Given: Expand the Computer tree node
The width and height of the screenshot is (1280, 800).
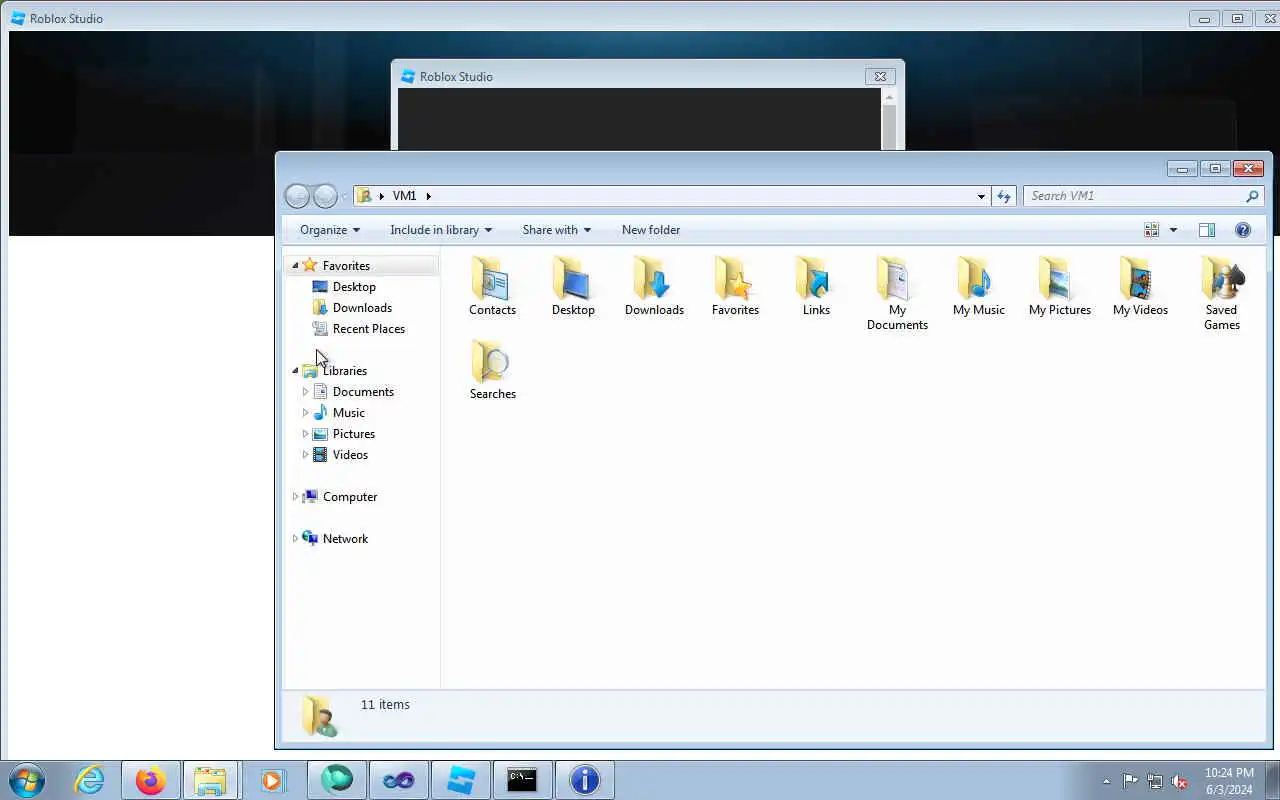Looking at the screenshot, I should coord(295,497).
